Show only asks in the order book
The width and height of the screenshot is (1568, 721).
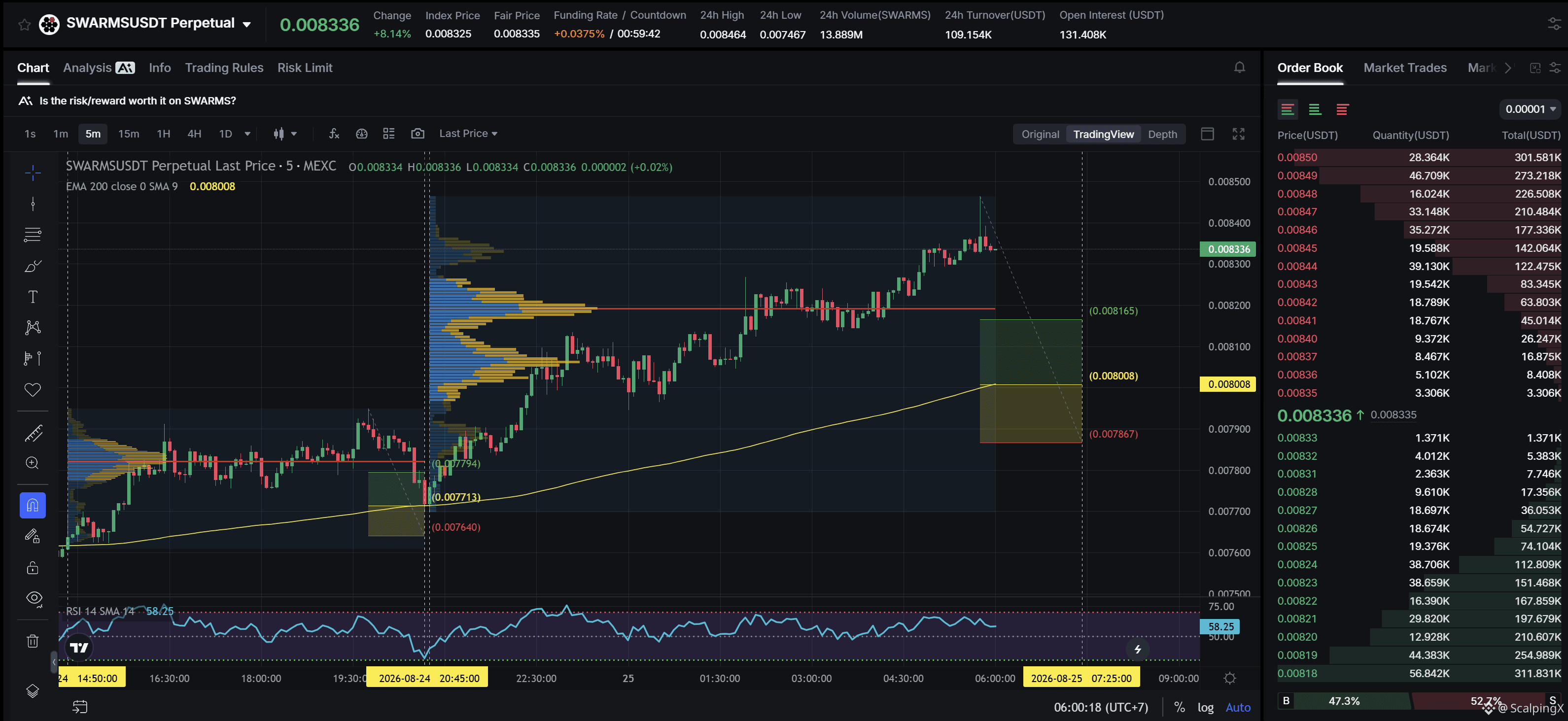point(1342,109)
